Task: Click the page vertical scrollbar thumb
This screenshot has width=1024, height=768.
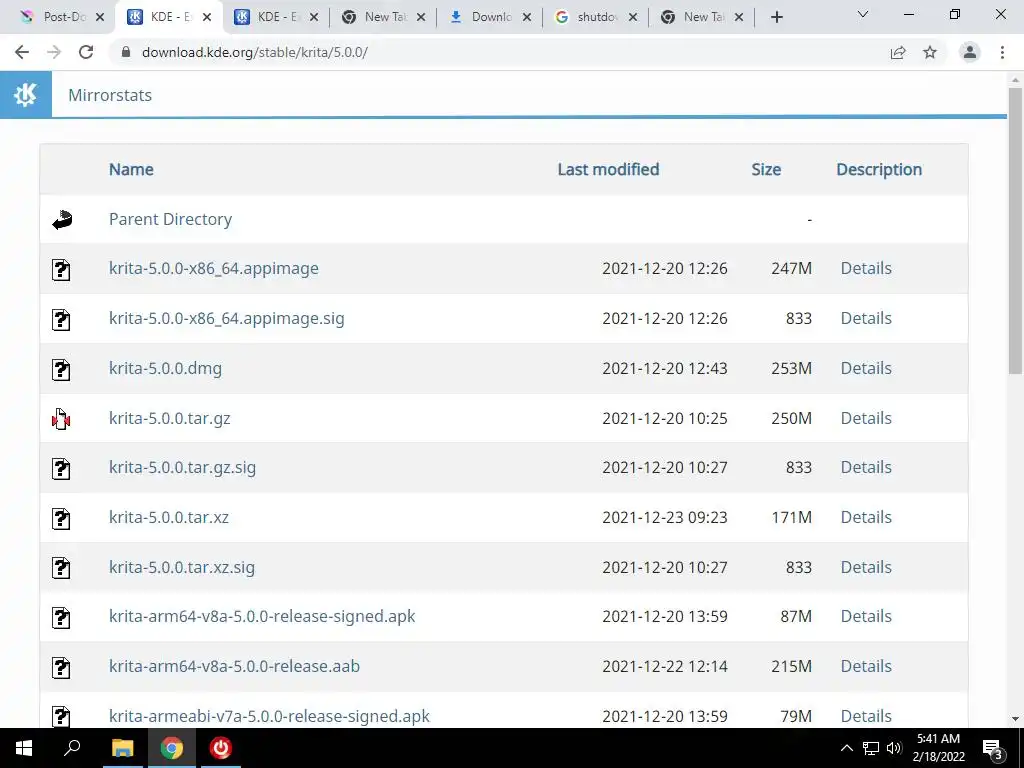Action: coord(1015,231)
